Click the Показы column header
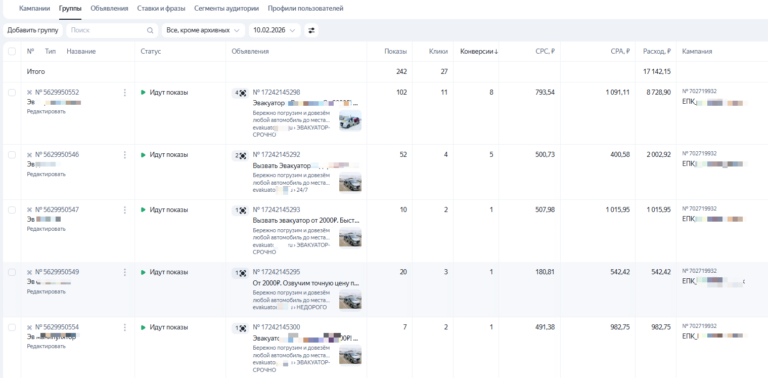The width and height of the screenshot is (768, 378). coord(395,51)
